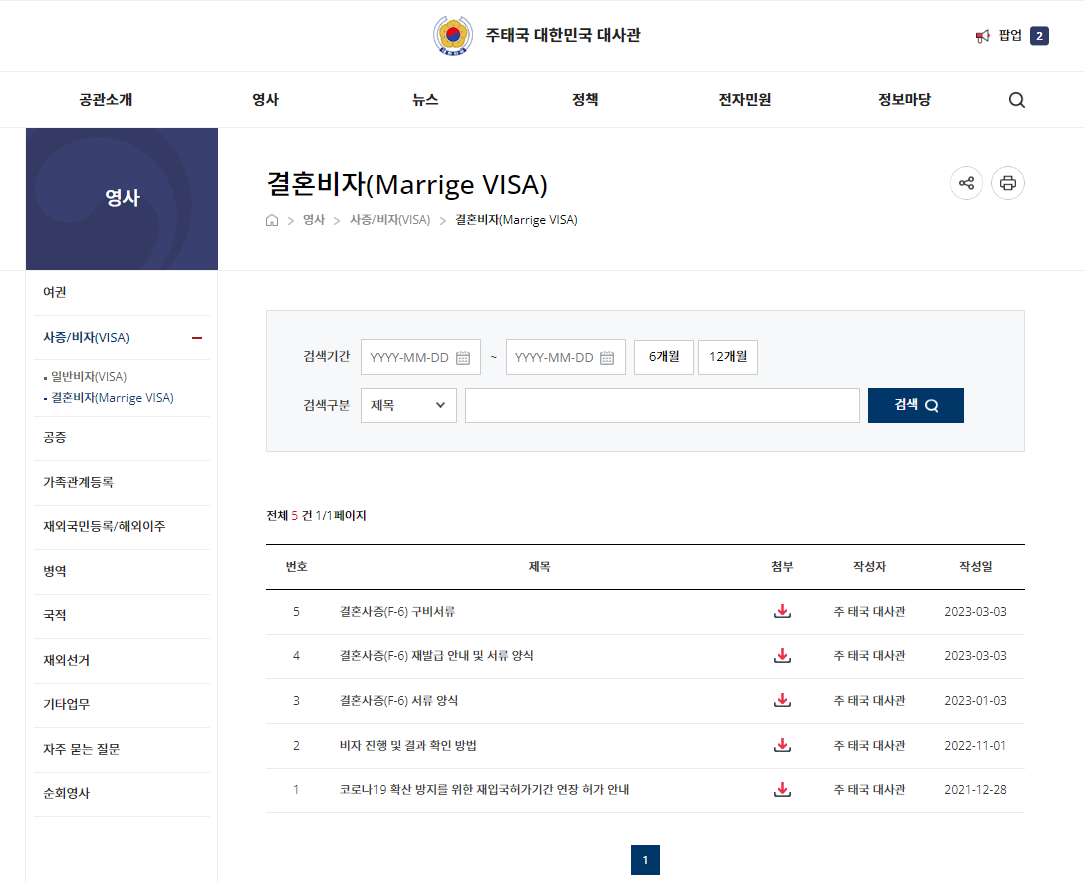Screen dimensions: 1085x883
Task: Collapse the 사증/비자(VISA) minus icon
Action: coord(197,338)
